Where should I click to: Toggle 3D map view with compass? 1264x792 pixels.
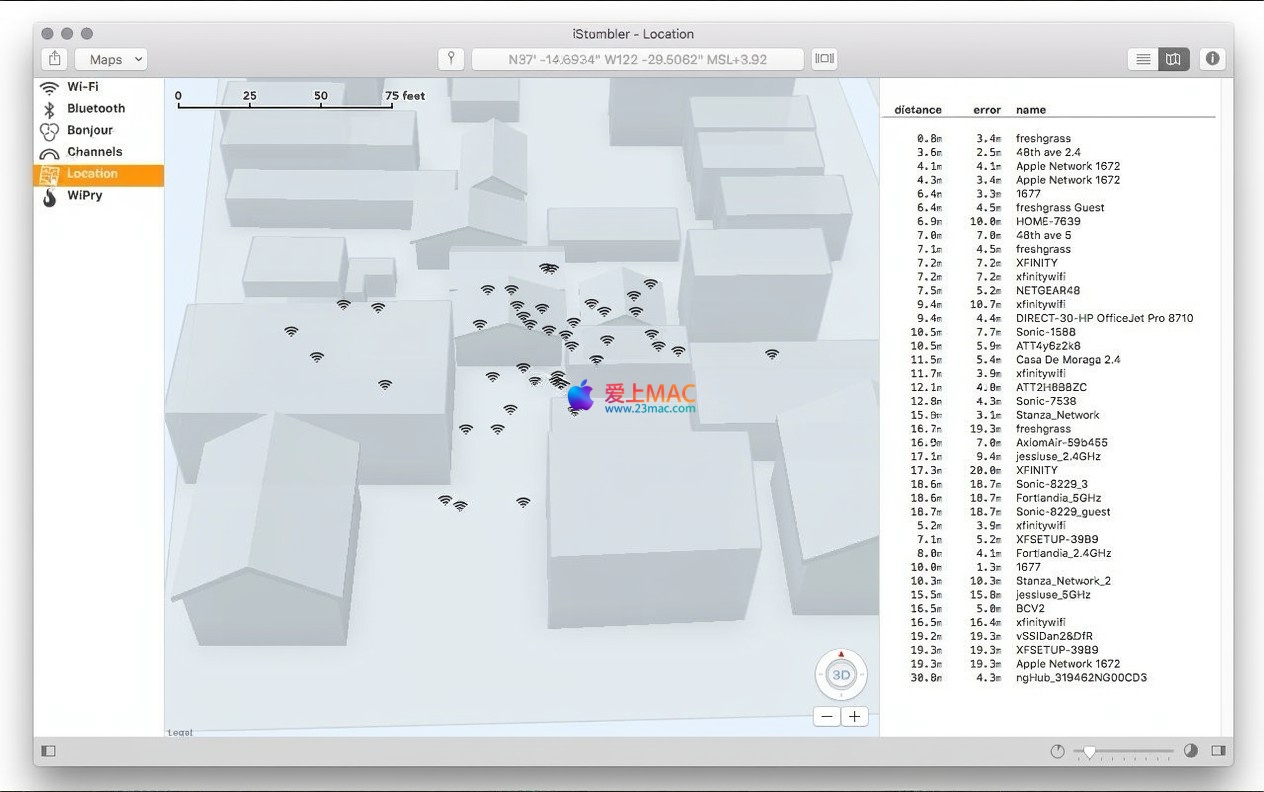point(841,675)
